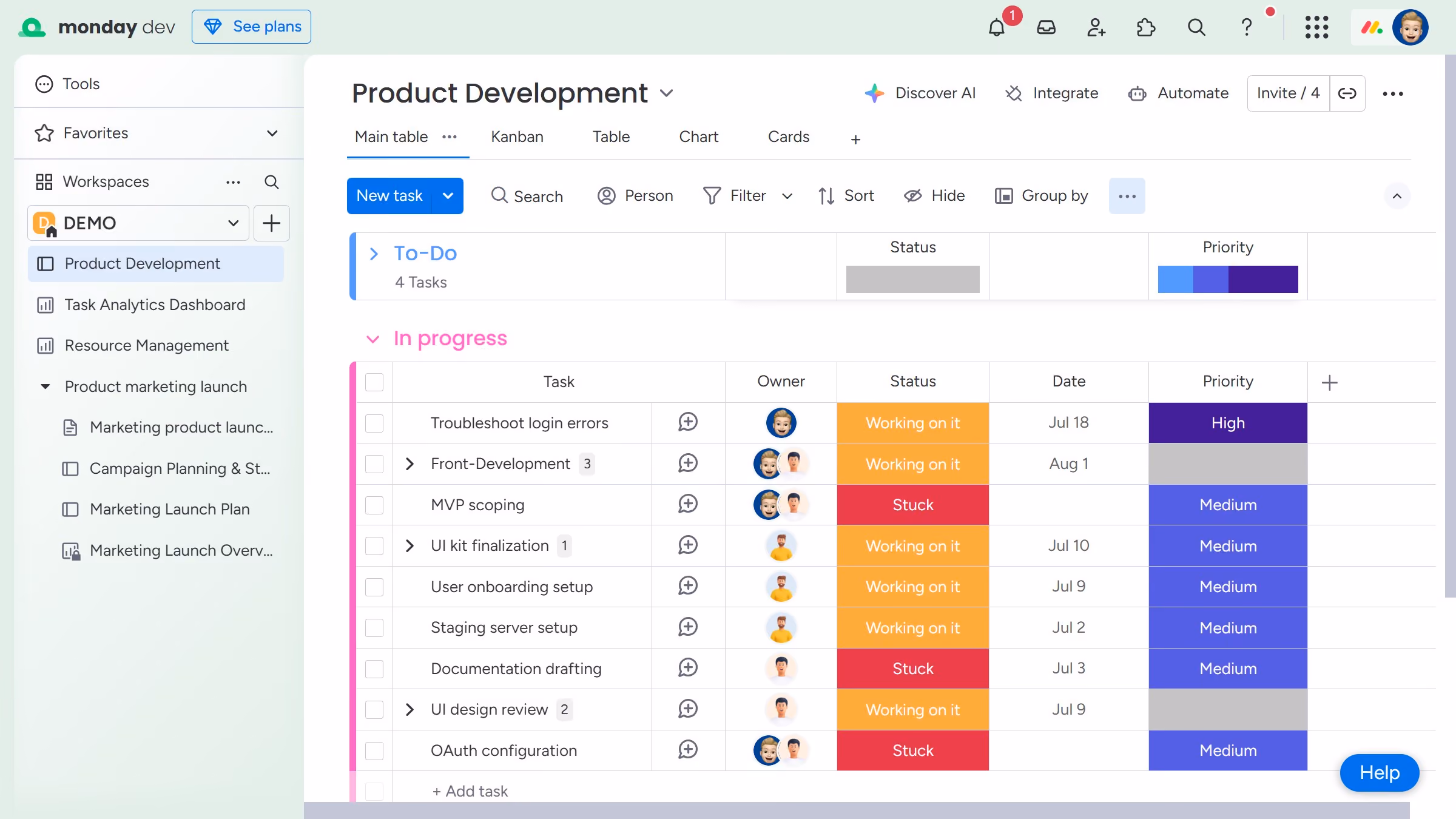Screen dimensions: 1456x819
Task: Tick the Staging server setup checkbox
Action: pos(374,628)
